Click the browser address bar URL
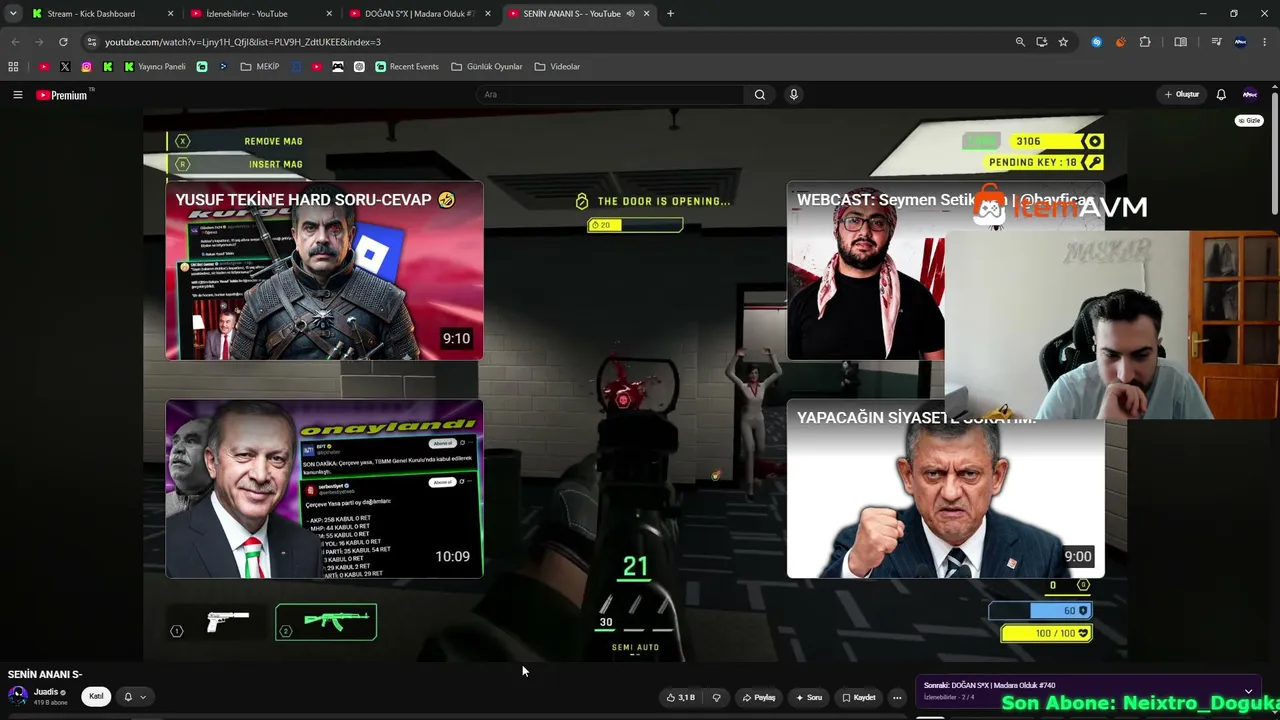Image resolution: width=1280 pixels, height=720 pixels. 243,42
